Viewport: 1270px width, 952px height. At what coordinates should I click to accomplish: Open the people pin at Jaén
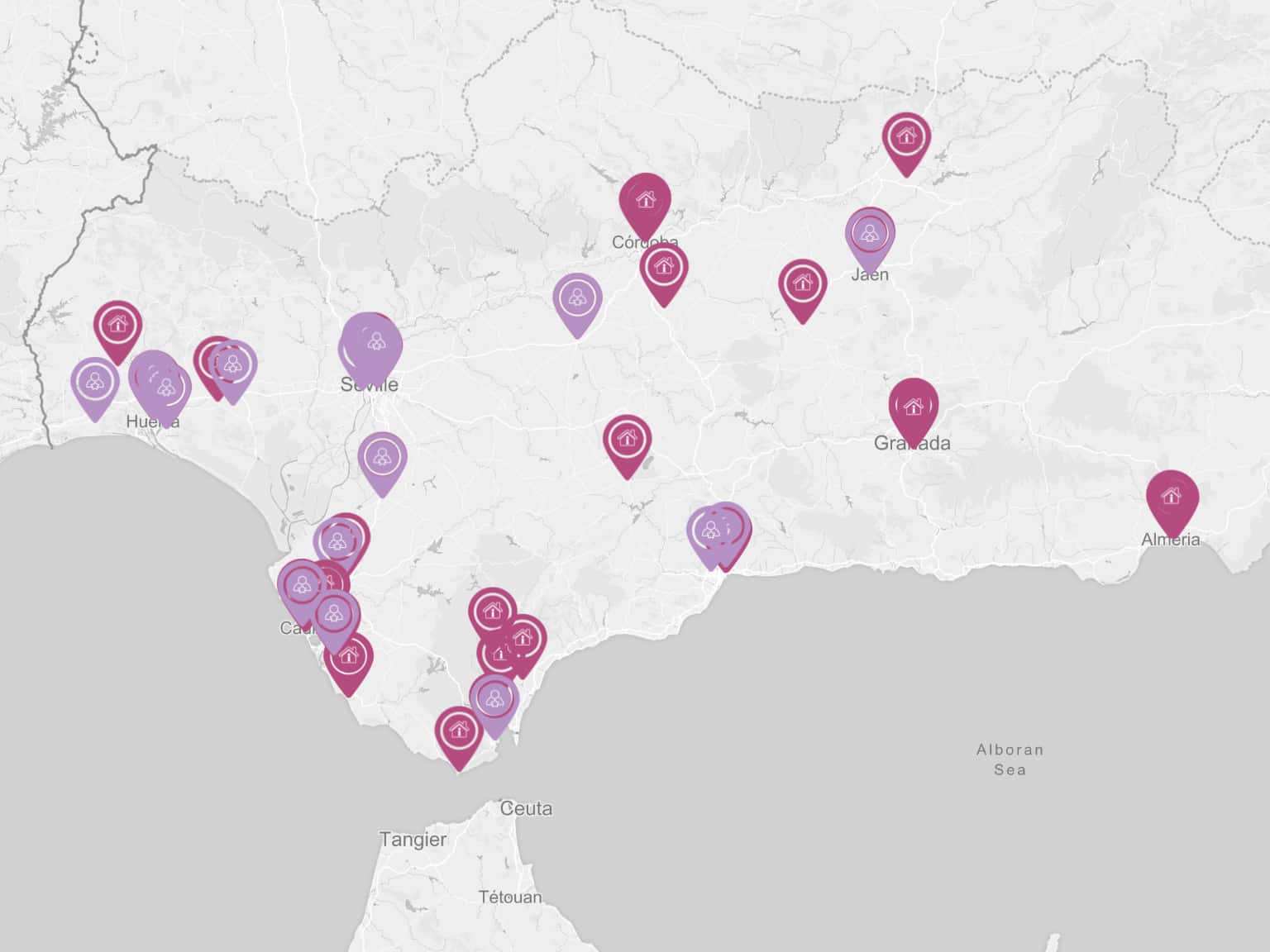869,234
